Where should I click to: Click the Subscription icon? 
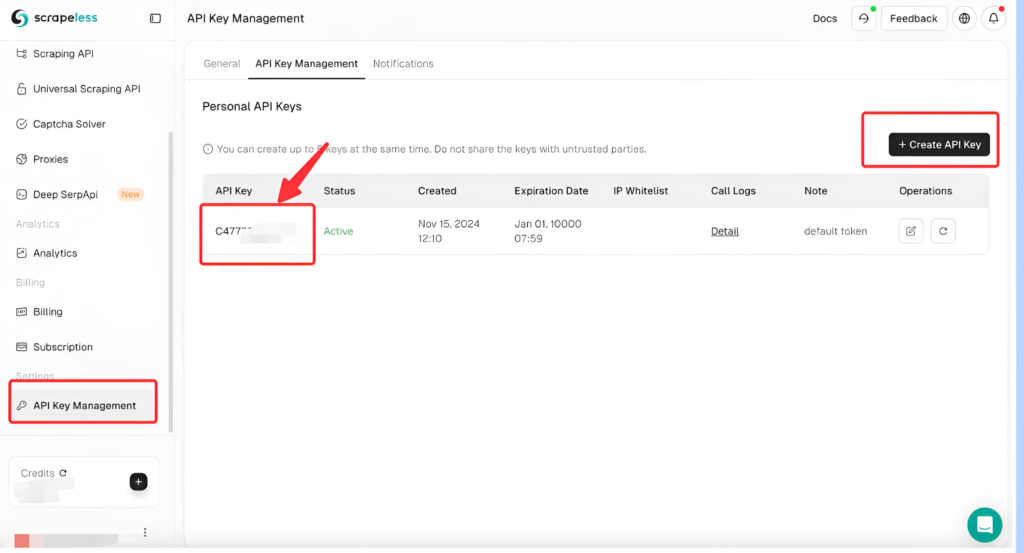pos(22,347)
